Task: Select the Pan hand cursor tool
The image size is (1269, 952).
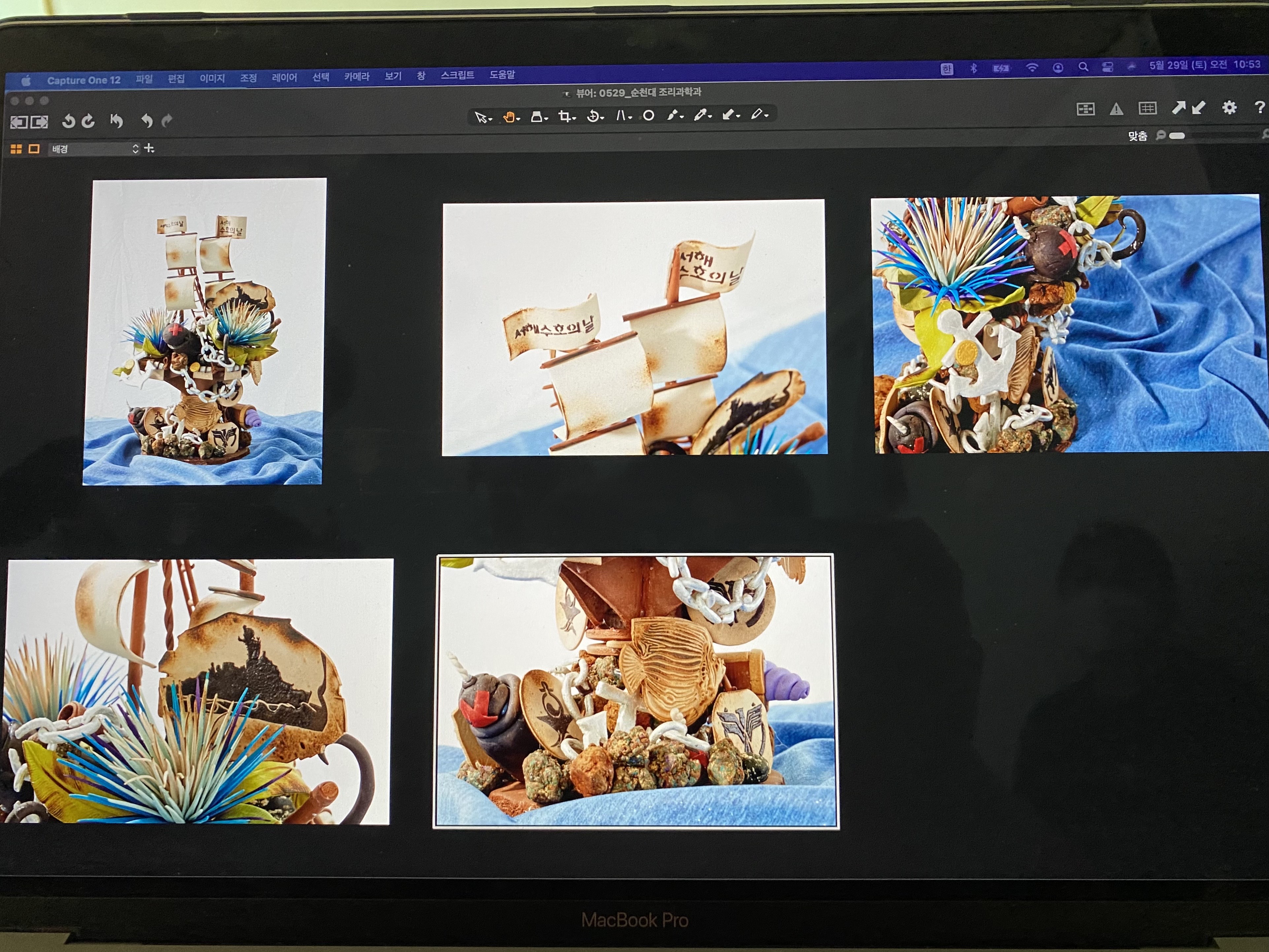Action: point(508,117)
